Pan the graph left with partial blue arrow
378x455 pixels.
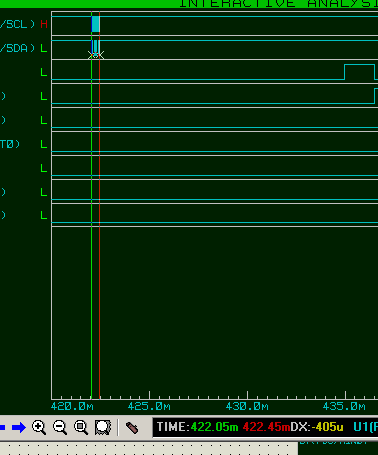(x=3, y=427)
